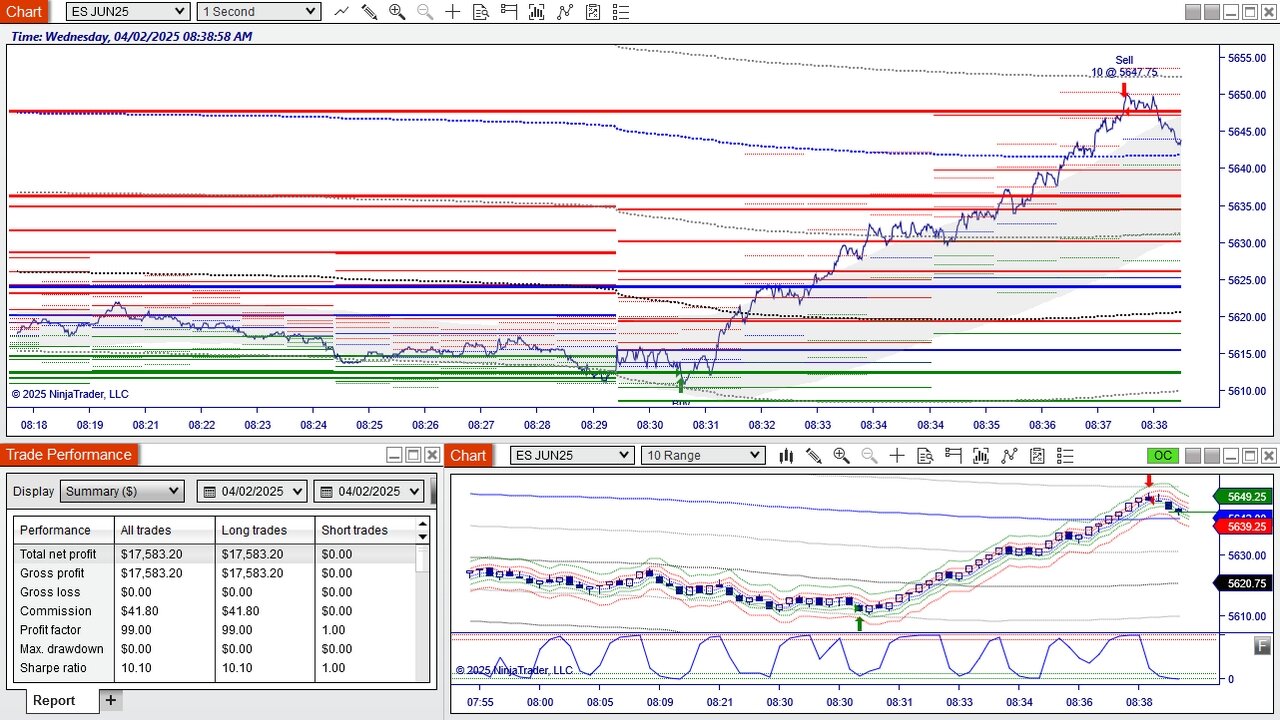Select the Sharpe ratio row label

pos(53,668)
